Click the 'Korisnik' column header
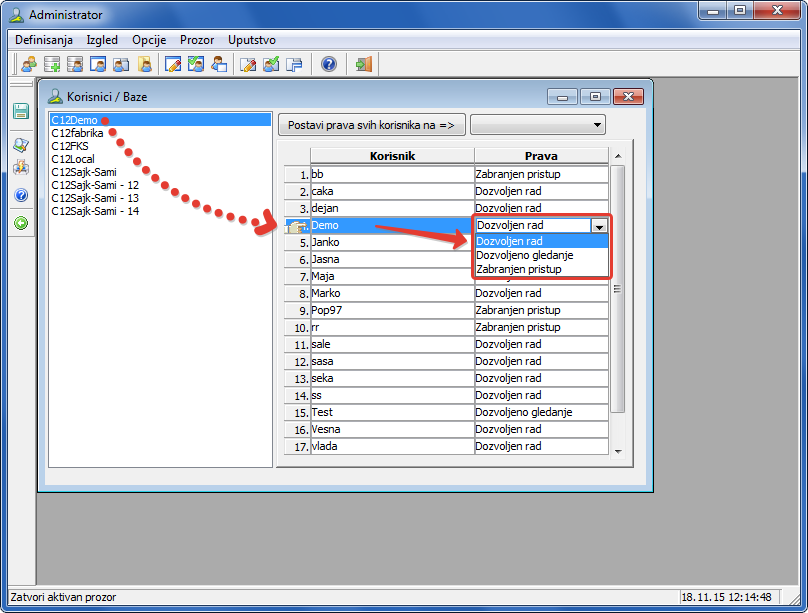 392,156
